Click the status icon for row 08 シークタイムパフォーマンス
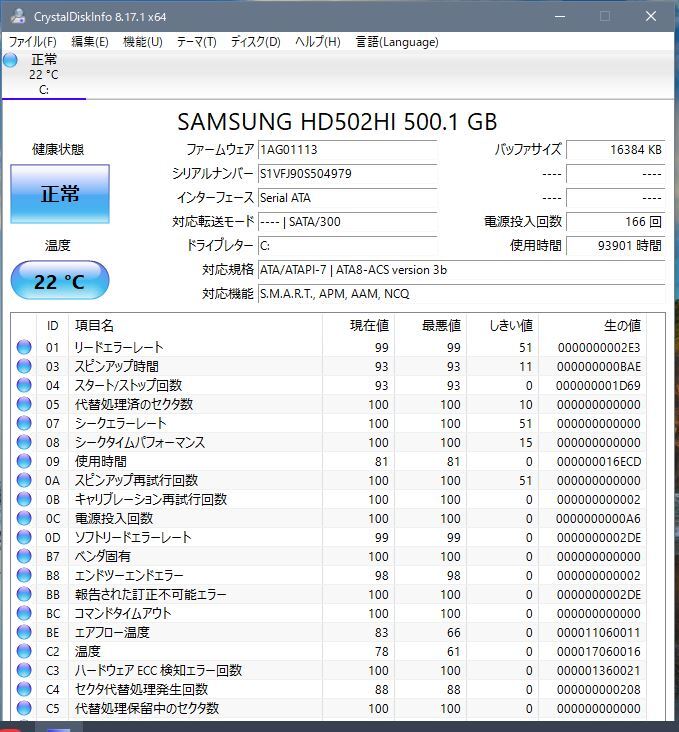 coord(24,443)
